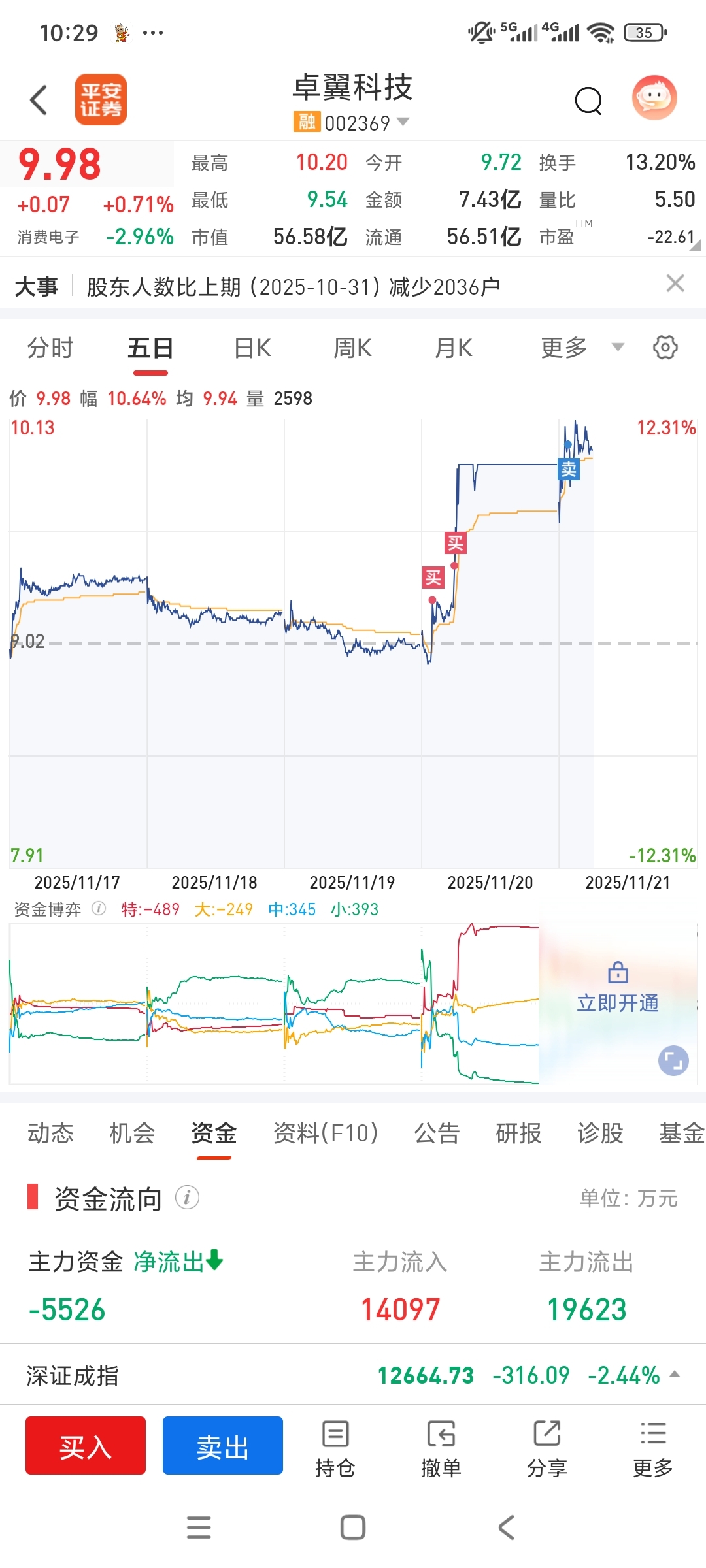Viewport: 706px width, 1568px height.
Task: Tap 立即开通 unlock link
Action: point(618,1002)
